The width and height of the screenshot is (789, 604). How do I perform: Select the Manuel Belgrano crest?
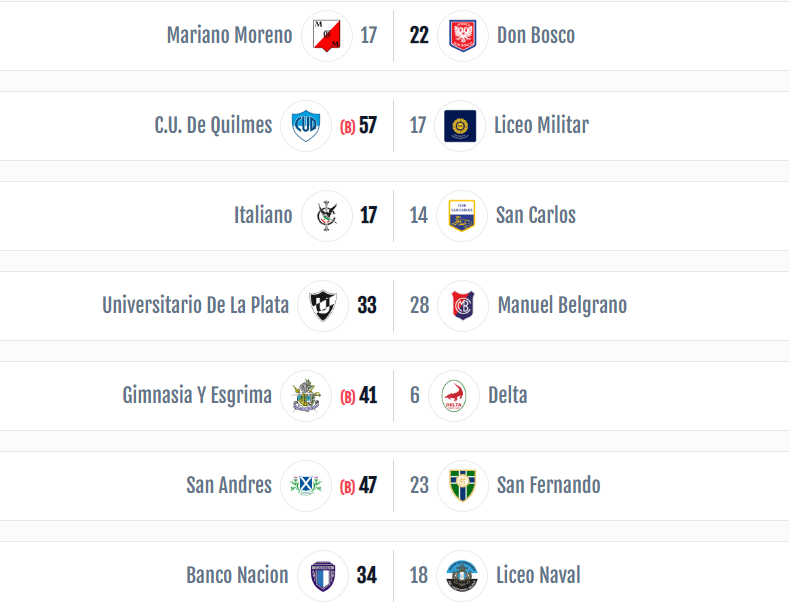462,306
